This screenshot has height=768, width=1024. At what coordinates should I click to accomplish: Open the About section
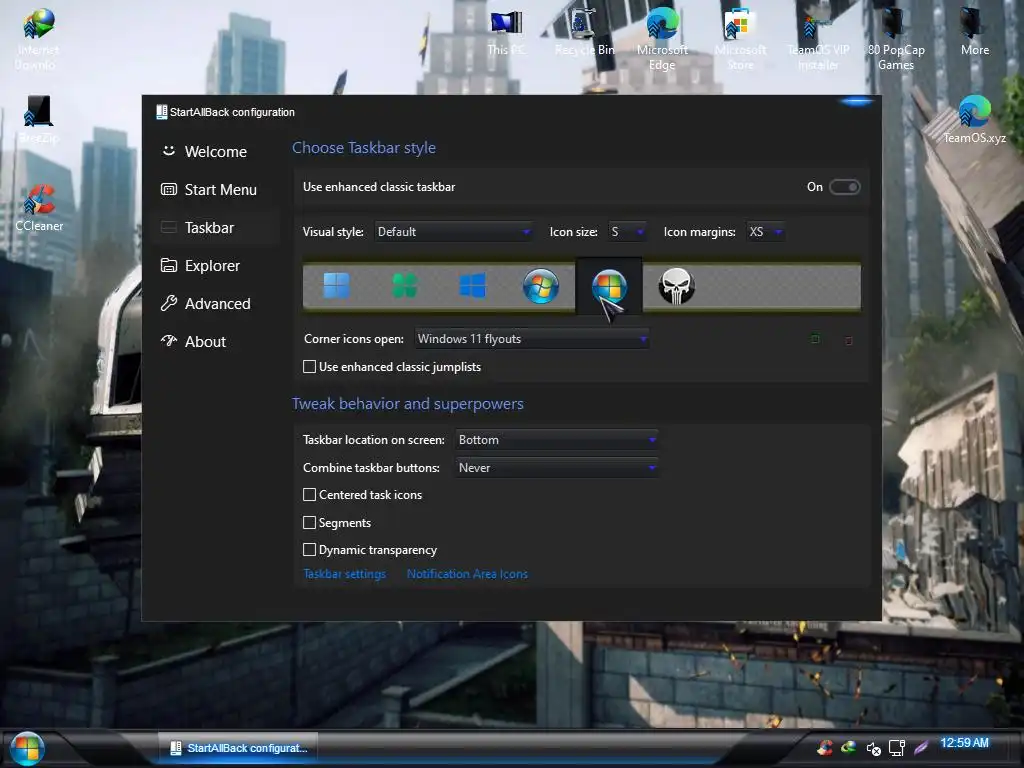pos(216,341)
